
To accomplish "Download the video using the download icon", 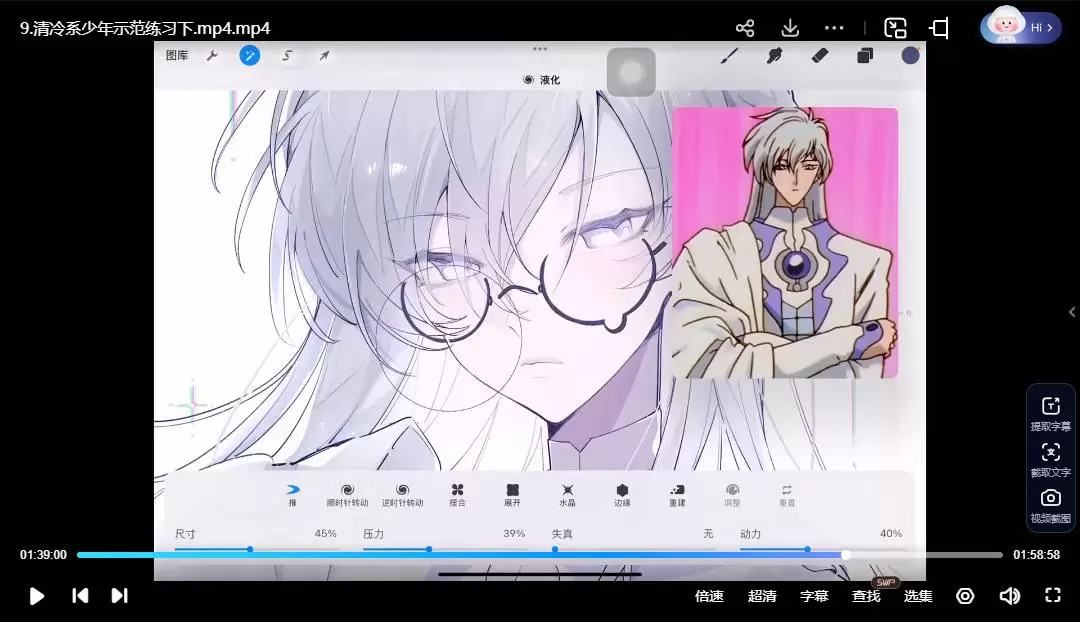I will pyautogui.click(x=790, y=28).
